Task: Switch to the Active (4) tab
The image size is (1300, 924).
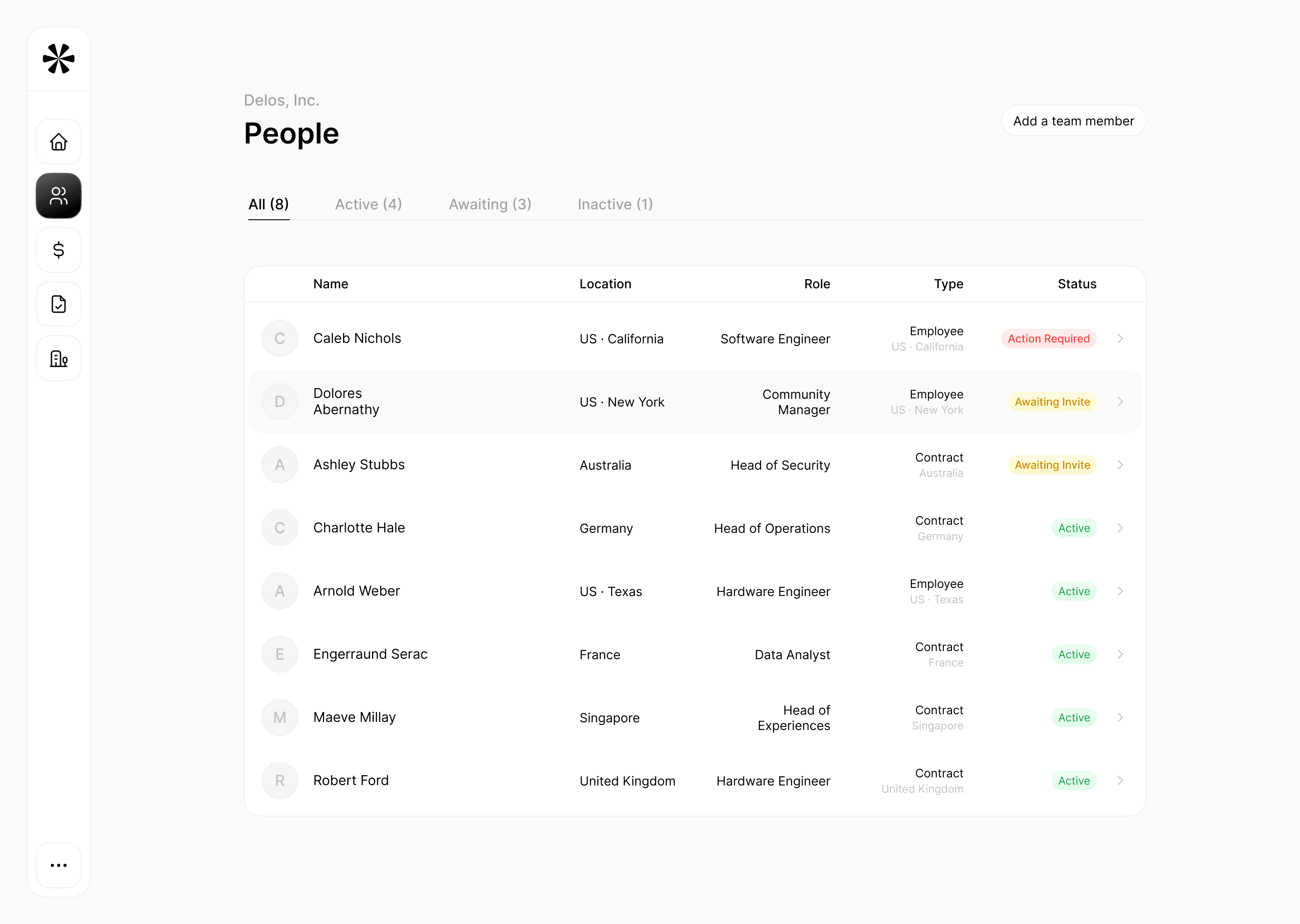Action: (x=368, y=204)
